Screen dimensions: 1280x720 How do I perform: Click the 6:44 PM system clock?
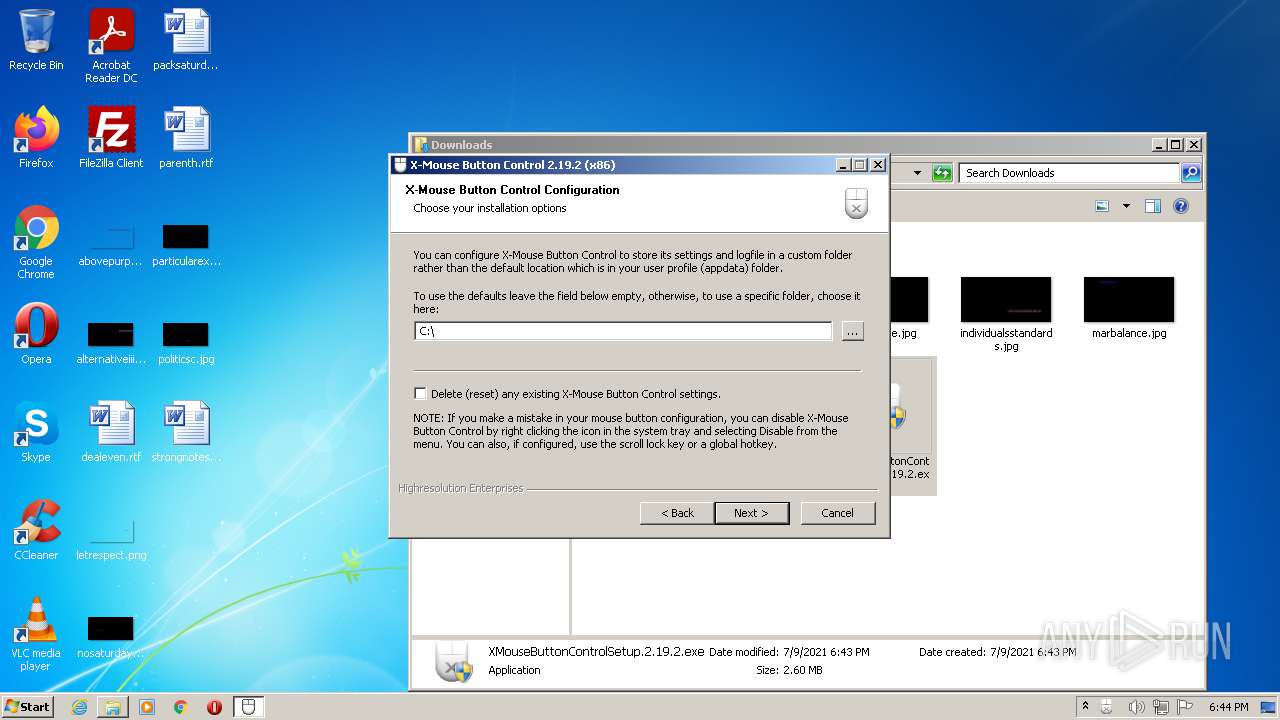(1228, 707)
